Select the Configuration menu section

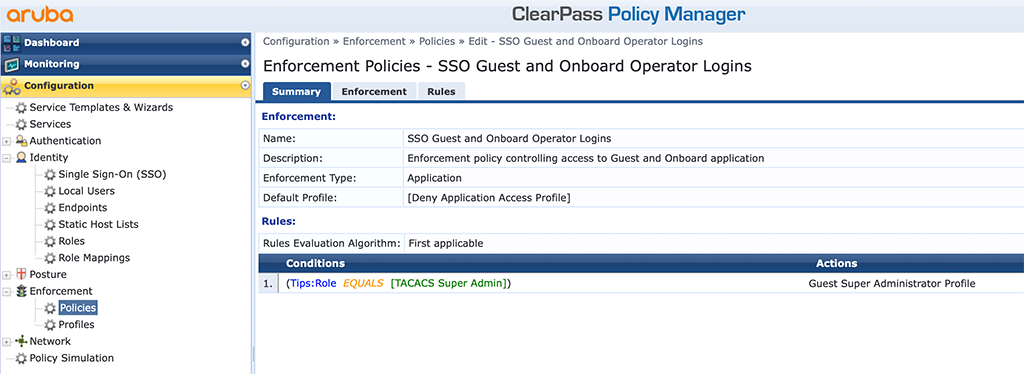126,86
